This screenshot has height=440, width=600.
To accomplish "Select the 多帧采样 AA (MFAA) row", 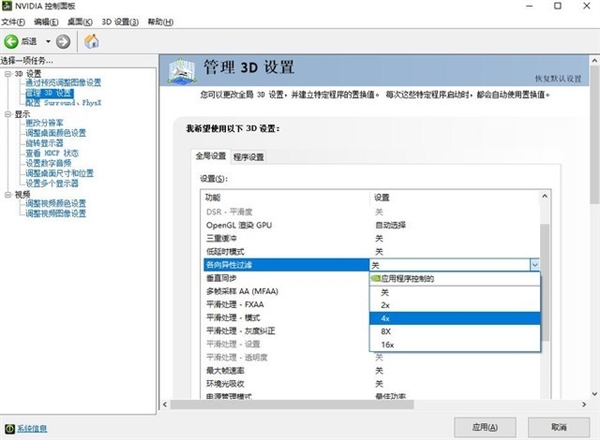I will pyautogui.click(x=286, y=291).
